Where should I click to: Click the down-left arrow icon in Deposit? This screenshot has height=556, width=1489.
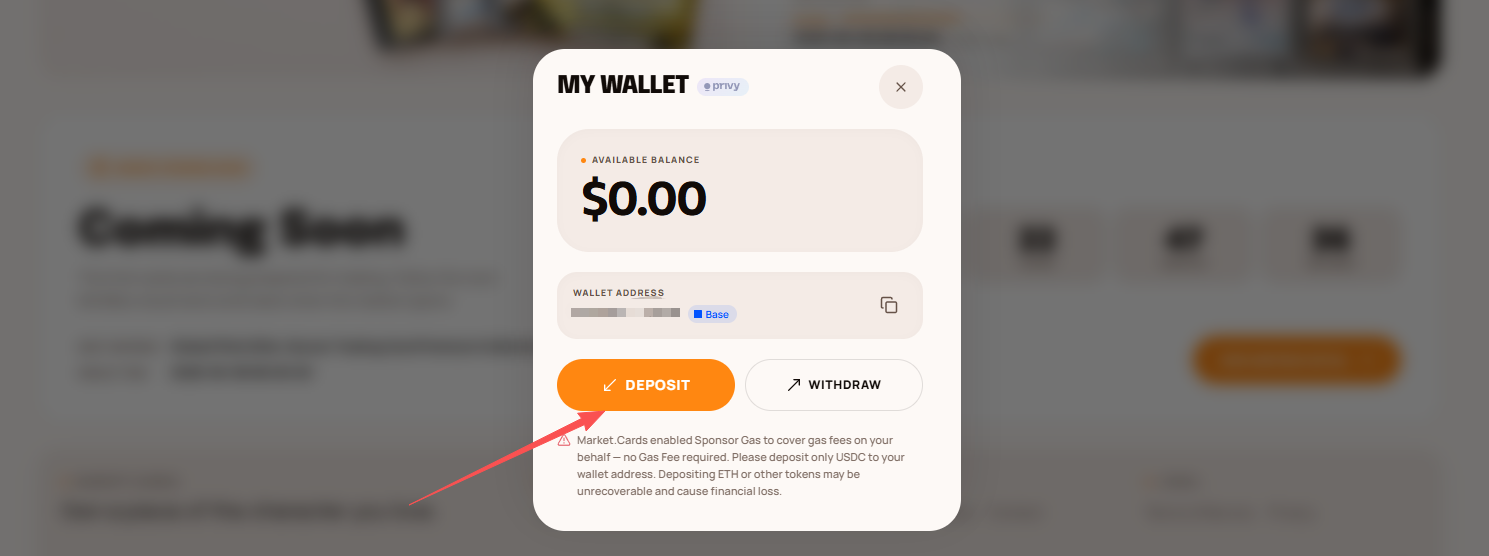tap(610, 385)
